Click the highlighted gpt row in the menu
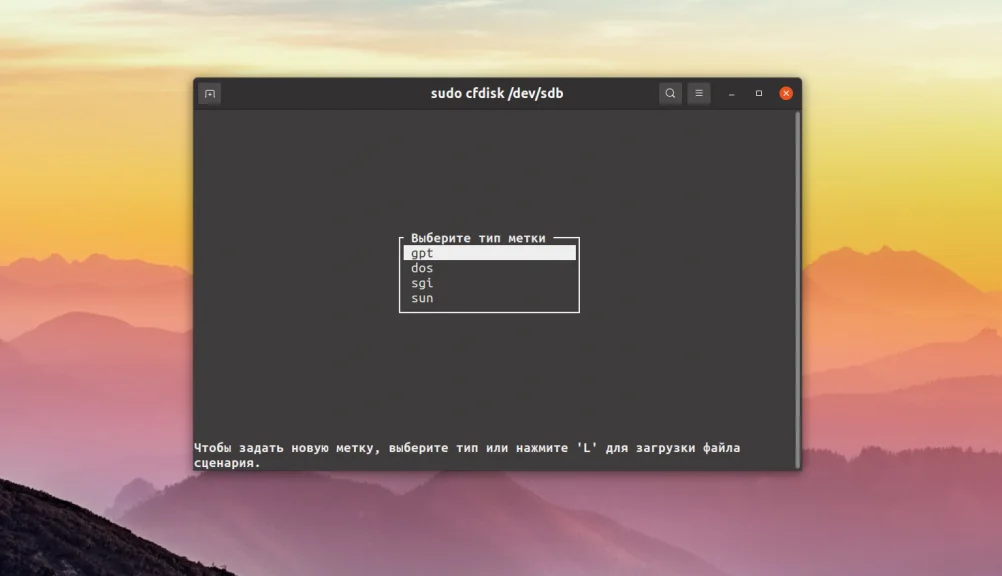 point(489,252)
